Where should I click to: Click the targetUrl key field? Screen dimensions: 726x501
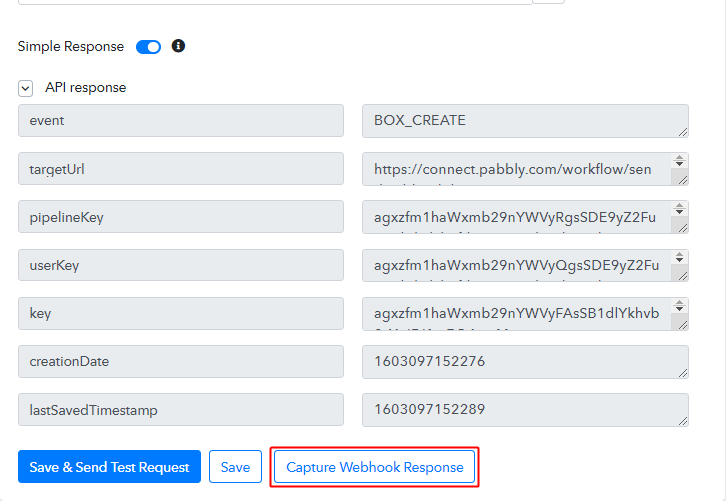coord(181,169)
